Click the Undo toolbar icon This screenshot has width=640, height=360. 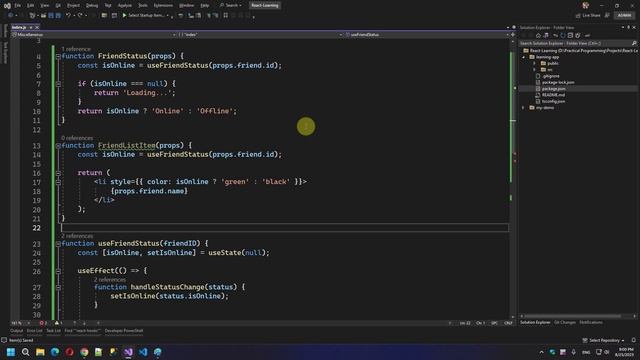(68, 16)
